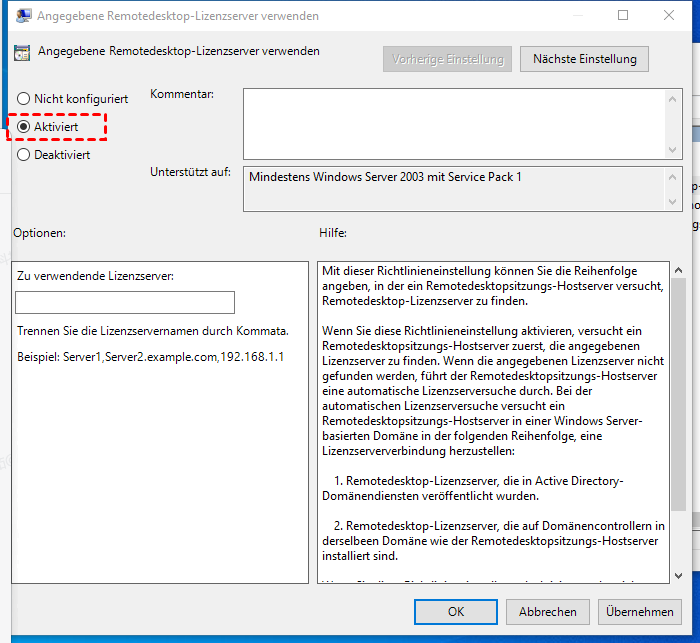The image size is (700, 643).
Task: Click the Unterstützt auf scroll-up arrow
Action: tap(673, 177)
